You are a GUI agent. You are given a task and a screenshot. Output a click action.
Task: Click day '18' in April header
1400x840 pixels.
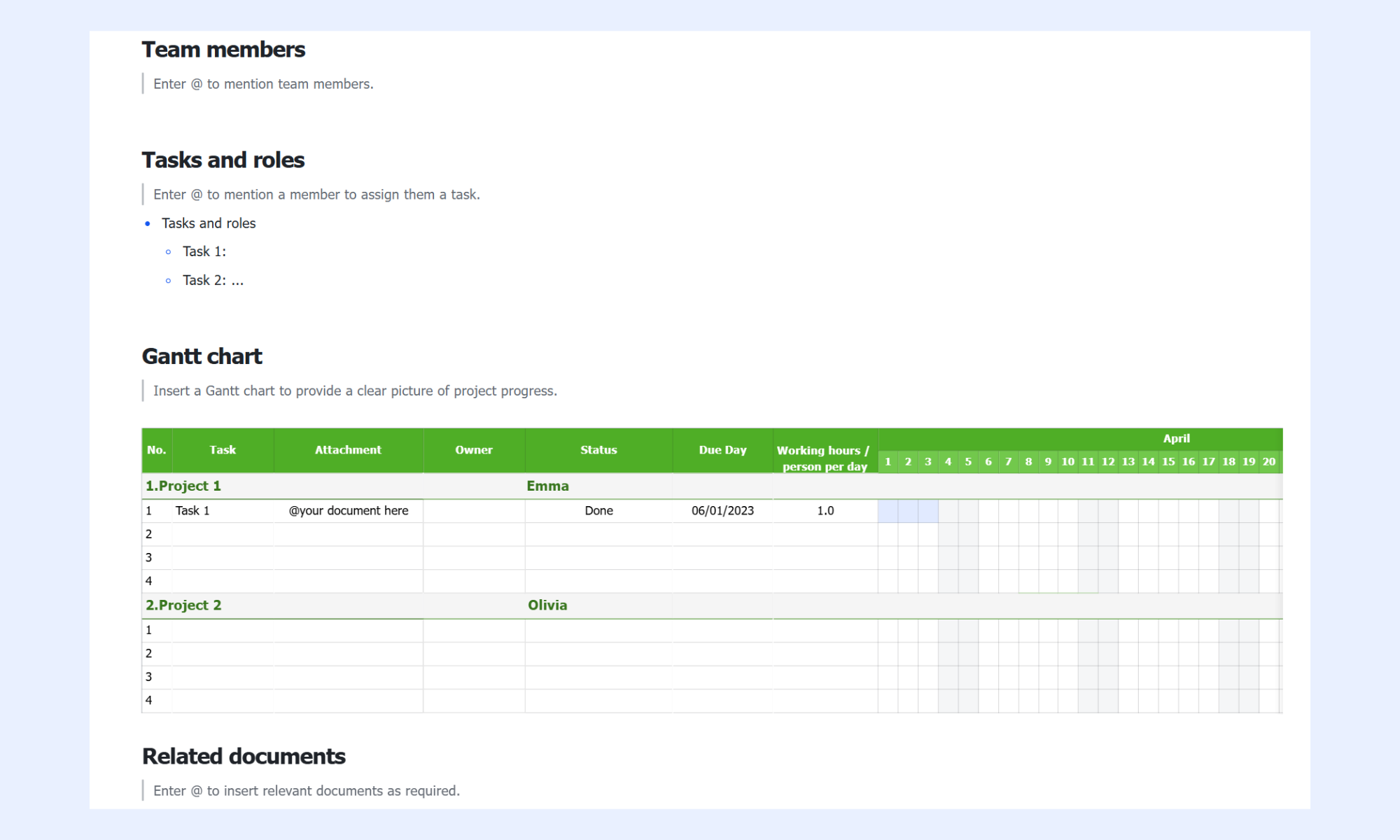[x=1228, y=462]
